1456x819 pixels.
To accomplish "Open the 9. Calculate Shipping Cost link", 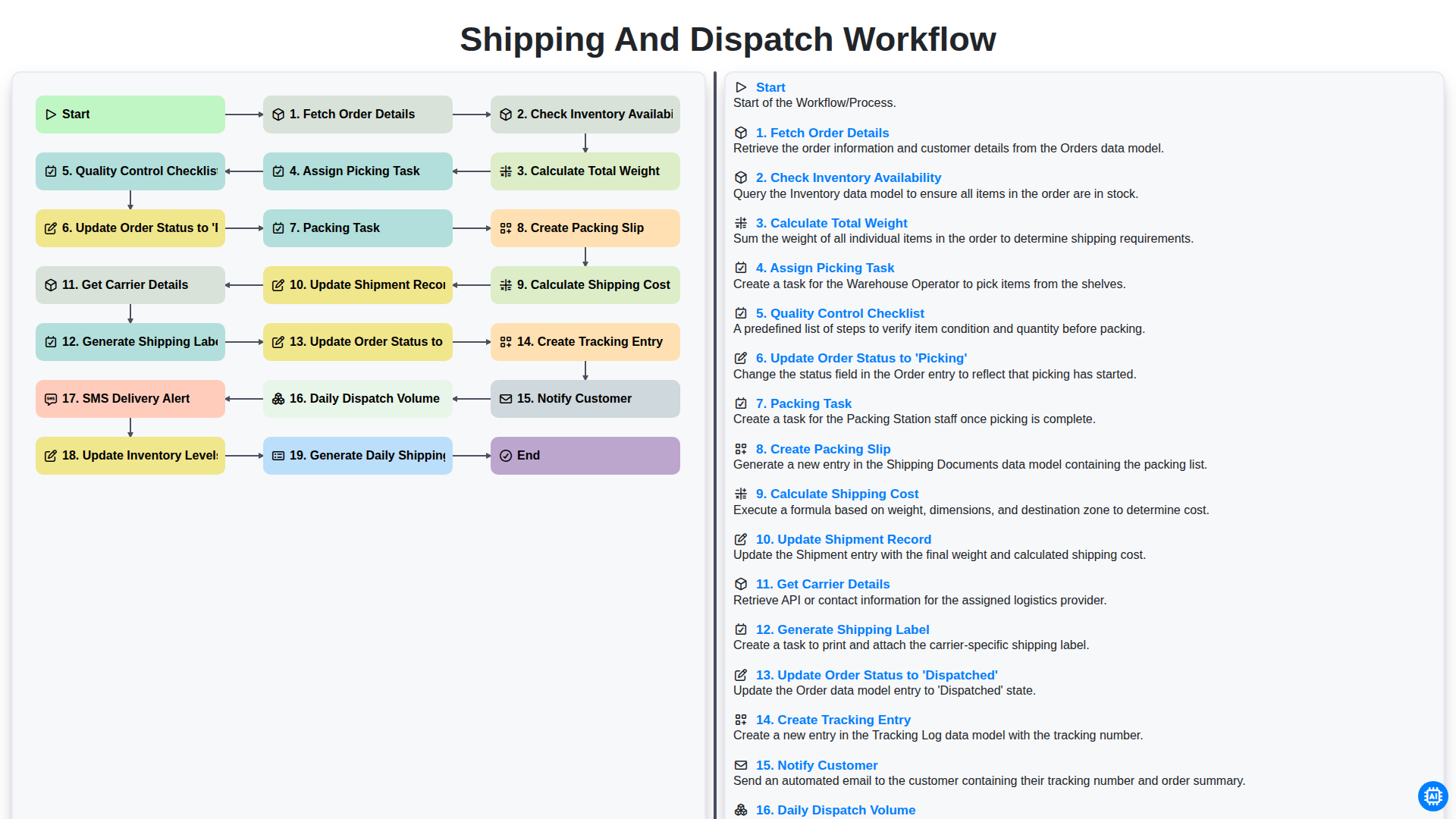I will (x=837, y=494).
